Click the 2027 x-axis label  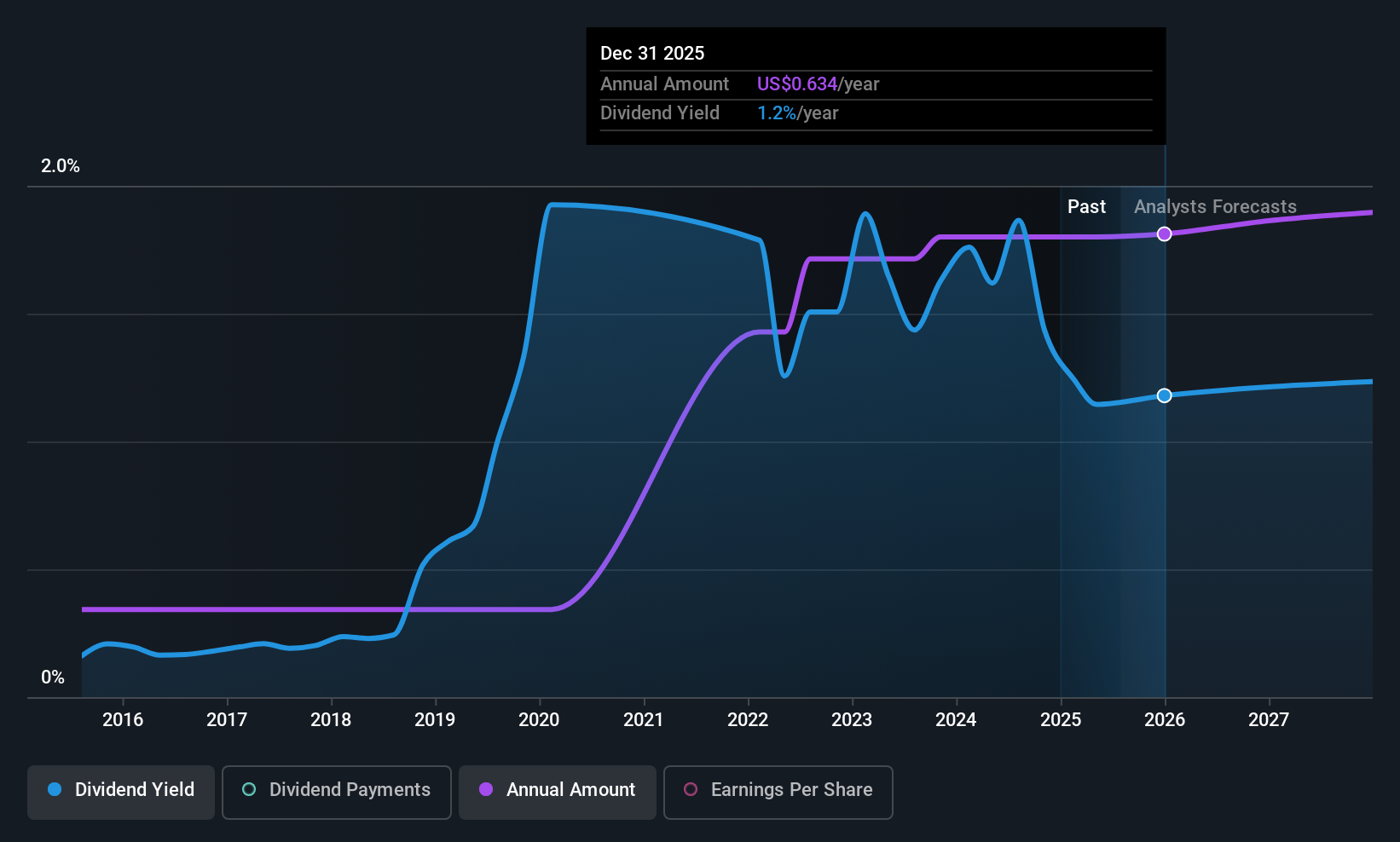point(1269,719)
